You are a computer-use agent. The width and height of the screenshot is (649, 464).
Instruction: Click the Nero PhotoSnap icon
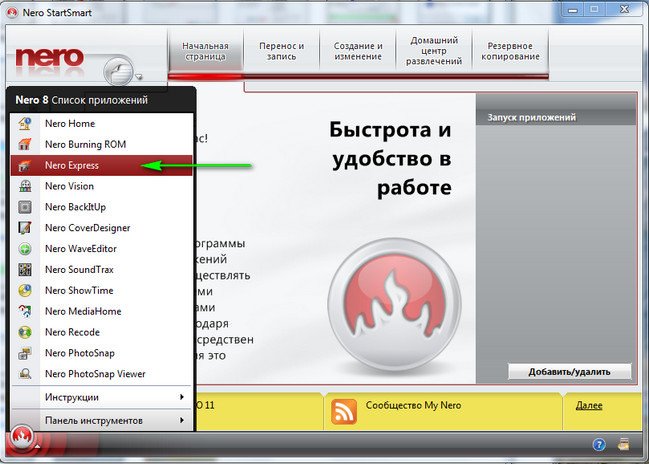pos(25,353)
